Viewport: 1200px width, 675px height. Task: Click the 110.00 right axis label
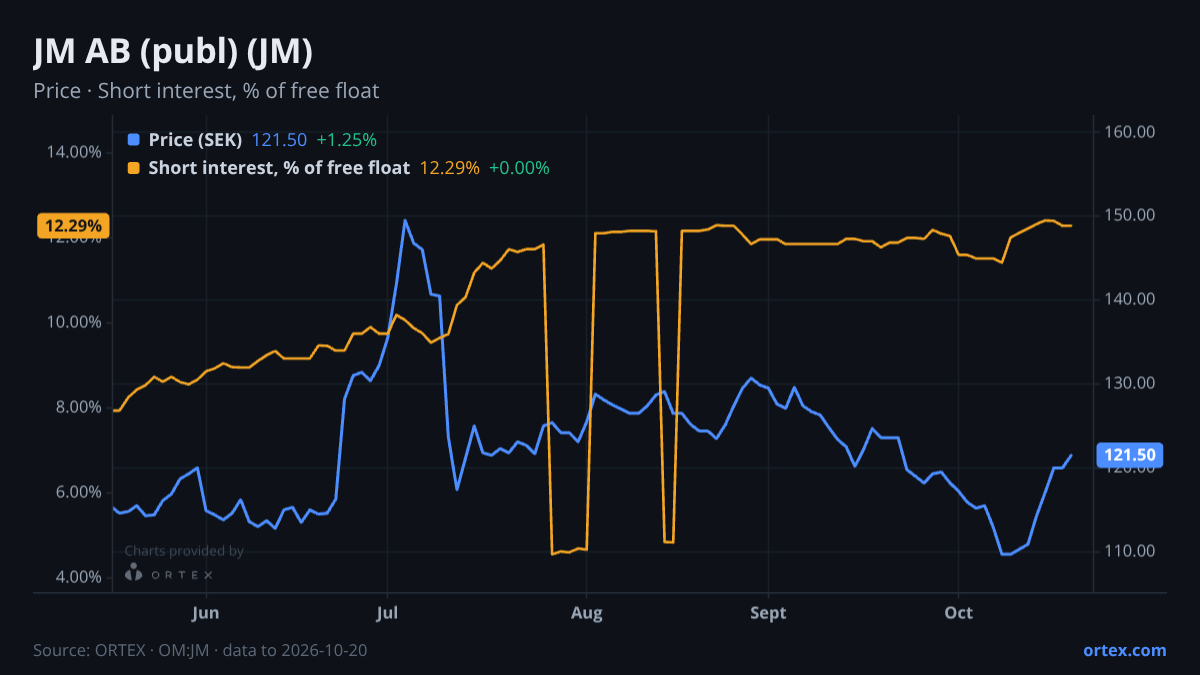[x=1130, y=551]
